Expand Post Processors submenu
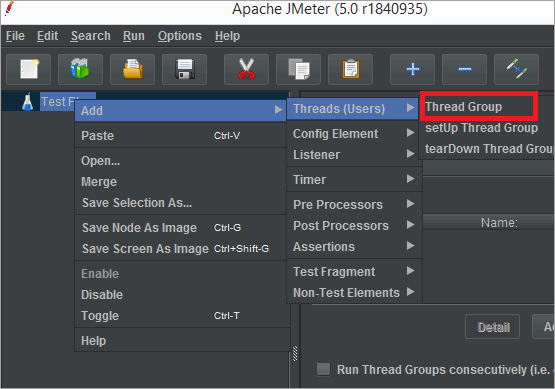Image resolution: width=555 pixels, height=389 pixels. [x=354, y=225]
